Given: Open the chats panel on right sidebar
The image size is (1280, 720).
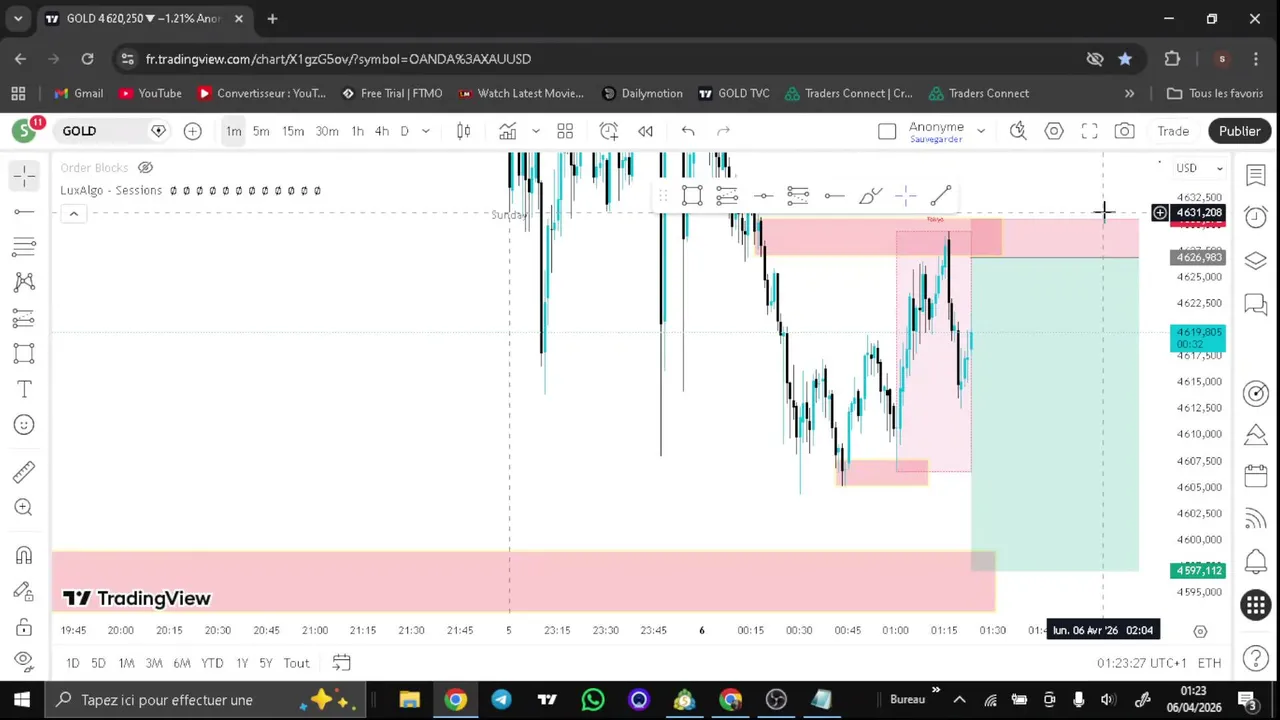Looking at the screenshot, I should coord(1256,303).
